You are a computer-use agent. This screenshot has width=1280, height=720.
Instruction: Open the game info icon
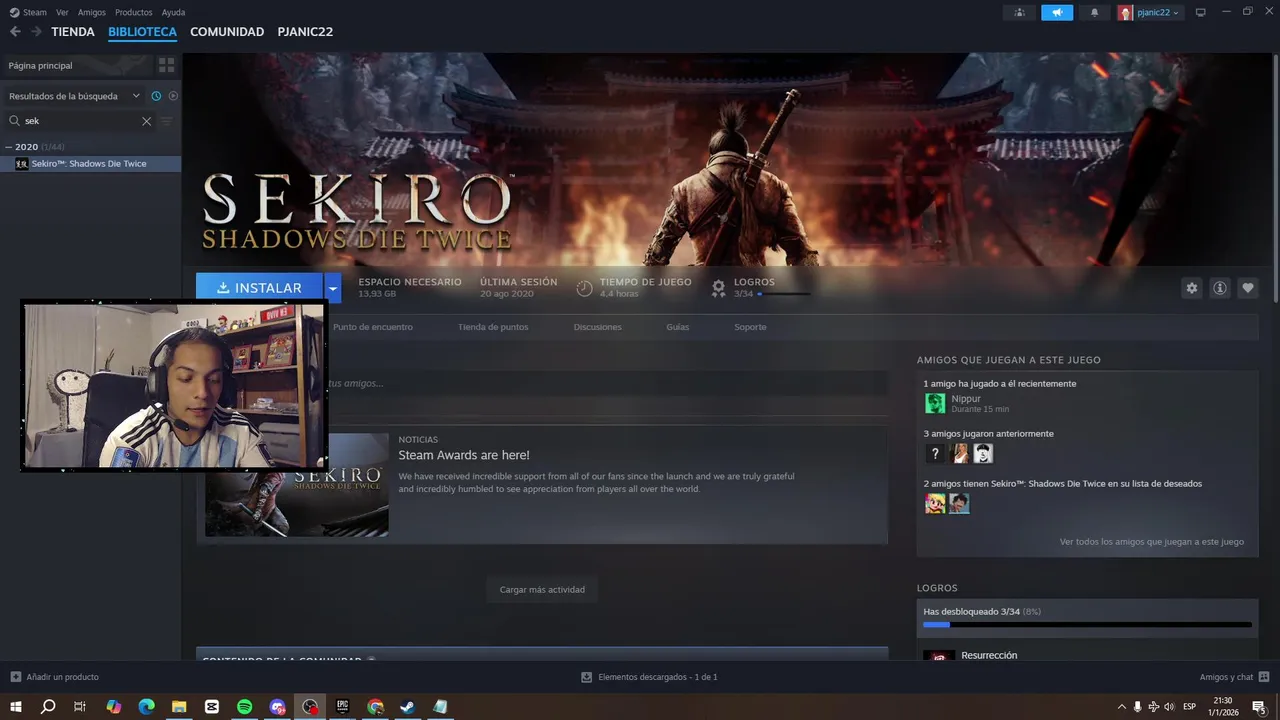point(1220,288)
